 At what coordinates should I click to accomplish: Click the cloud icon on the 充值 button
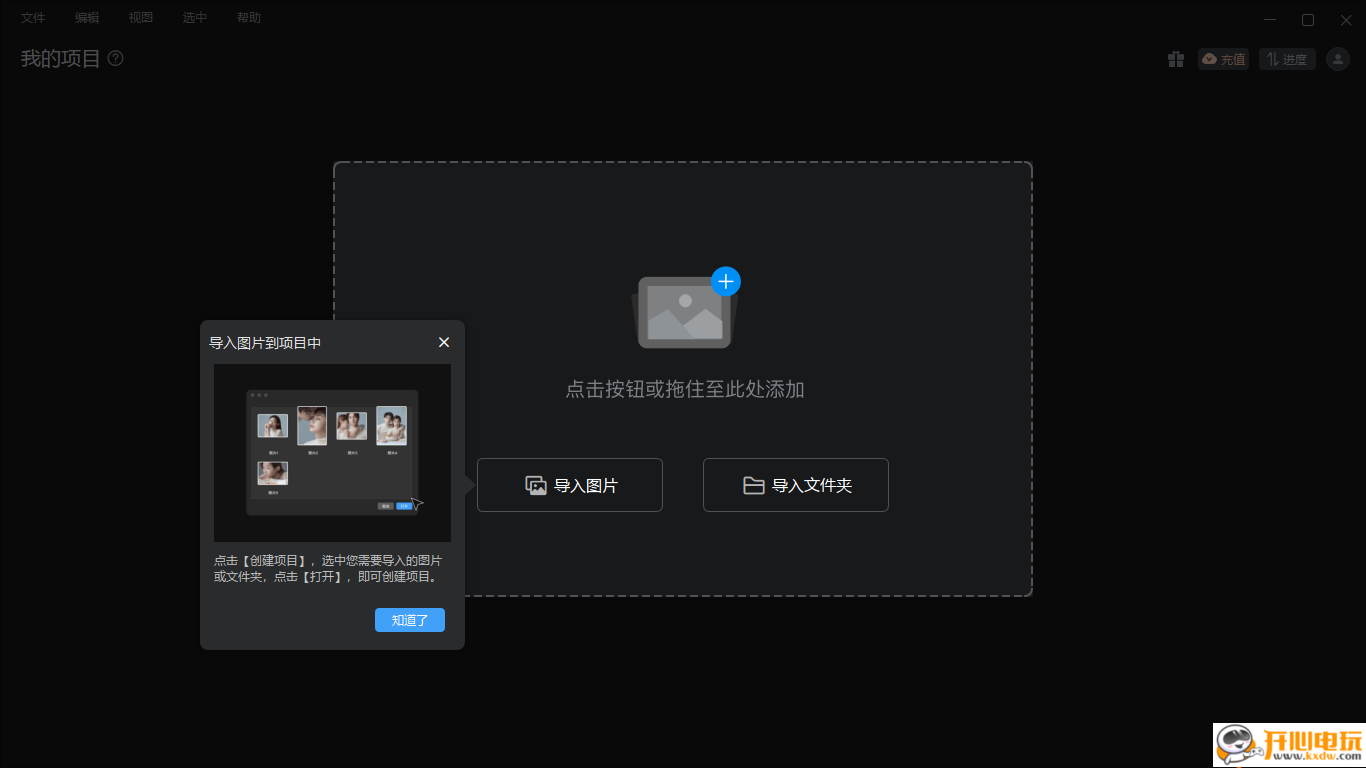tap(1207, 59)
